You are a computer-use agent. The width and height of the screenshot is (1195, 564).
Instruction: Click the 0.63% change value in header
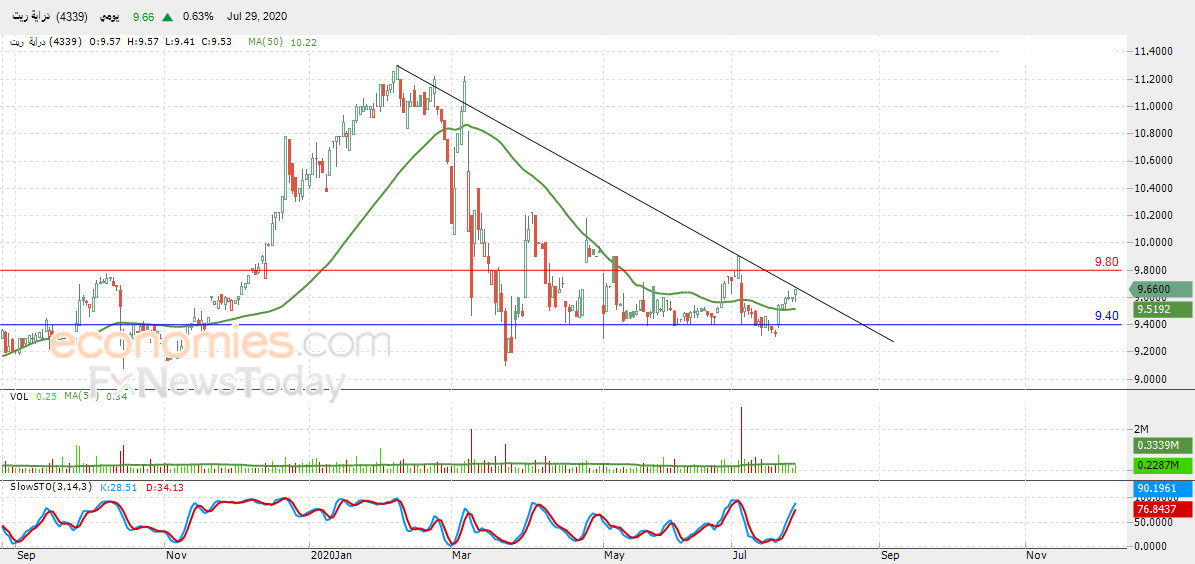click(198, 16)
